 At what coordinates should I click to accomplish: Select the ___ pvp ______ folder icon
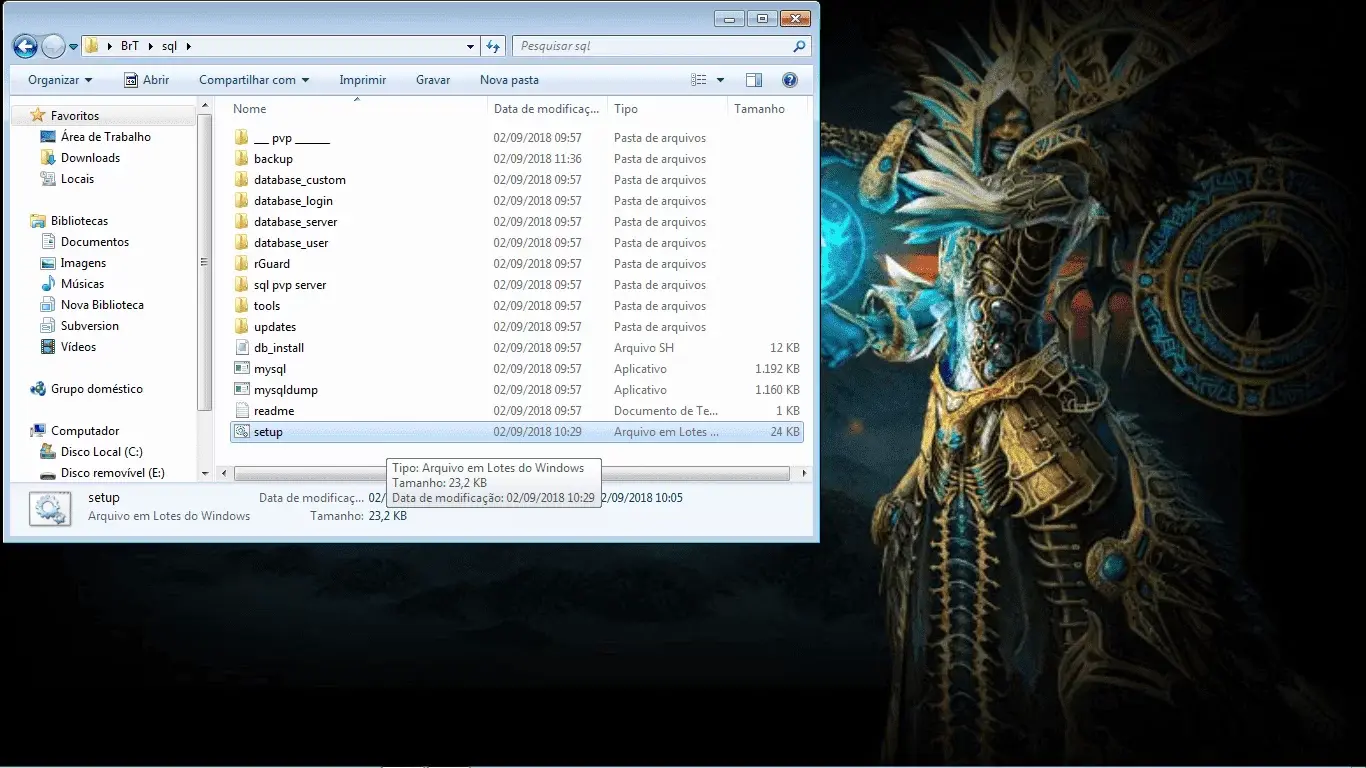tap(241, 138)
